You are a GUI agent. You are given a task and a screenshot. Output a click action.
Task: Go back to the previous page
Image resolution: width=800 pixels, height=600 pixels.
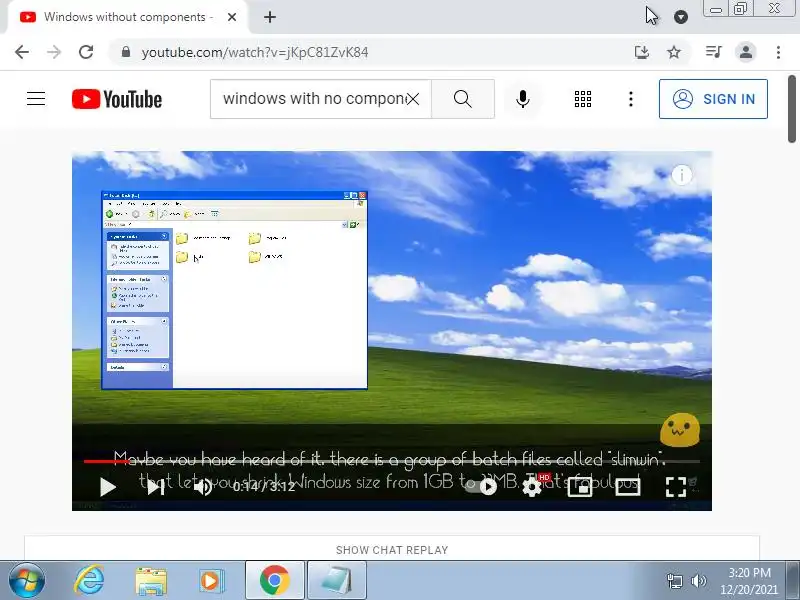pyautogui.click(x=22, y=52)
